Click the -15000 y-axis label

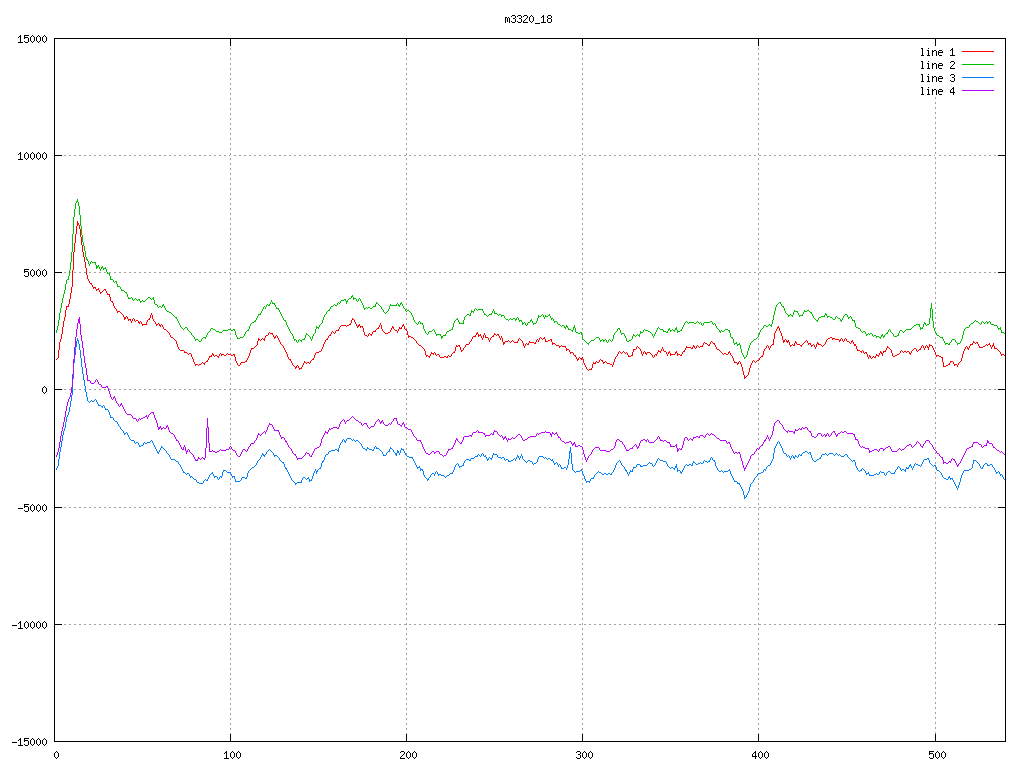[x=28, y=741]
